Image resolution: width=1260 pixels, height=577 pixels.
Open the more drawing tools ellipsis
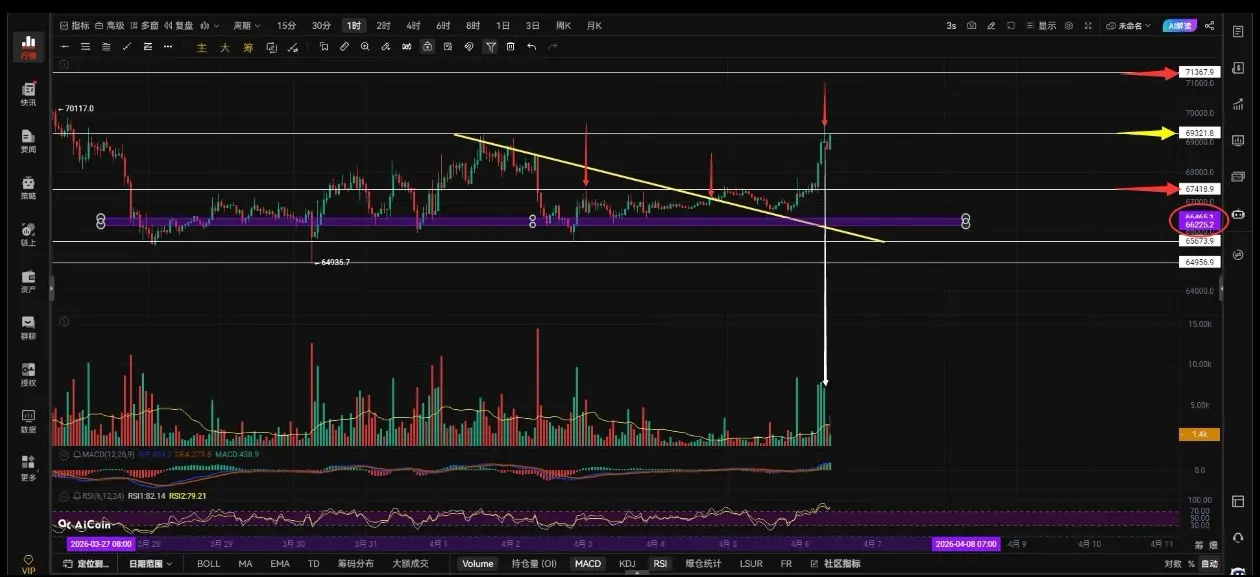pyautogui.click(x=169, y=46)
